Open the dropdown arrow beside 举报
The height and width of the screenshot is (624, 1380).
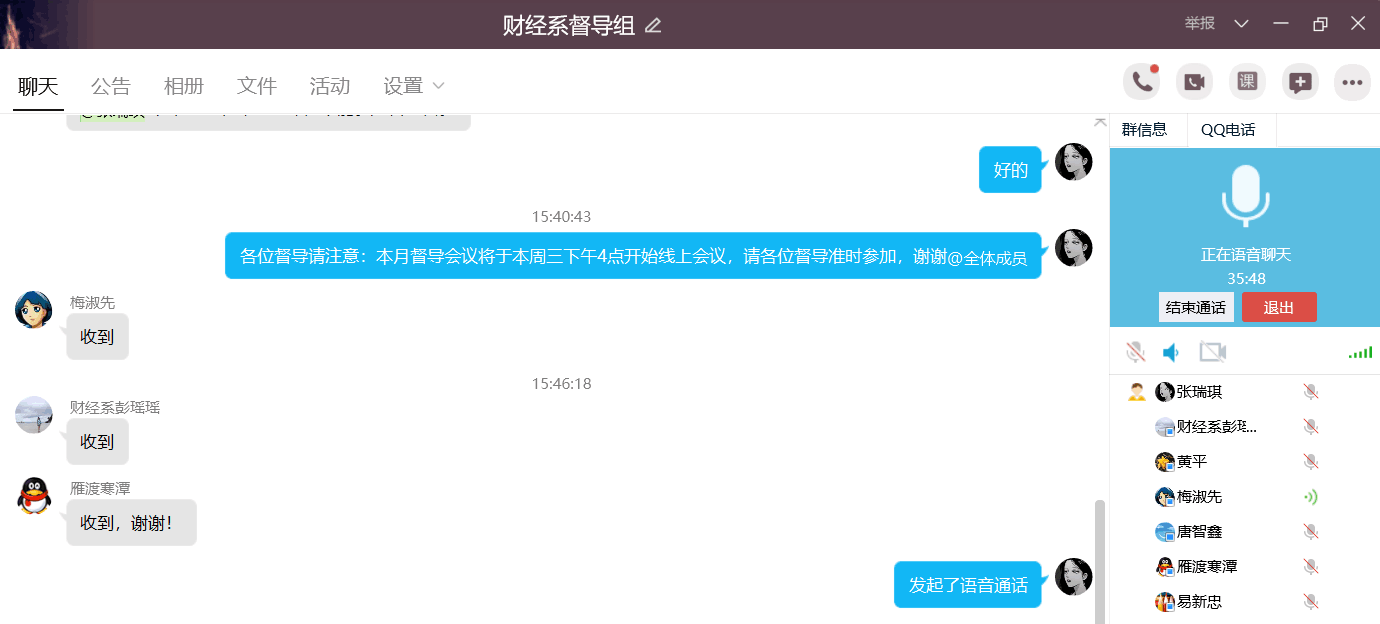(x=1241, y=24)
